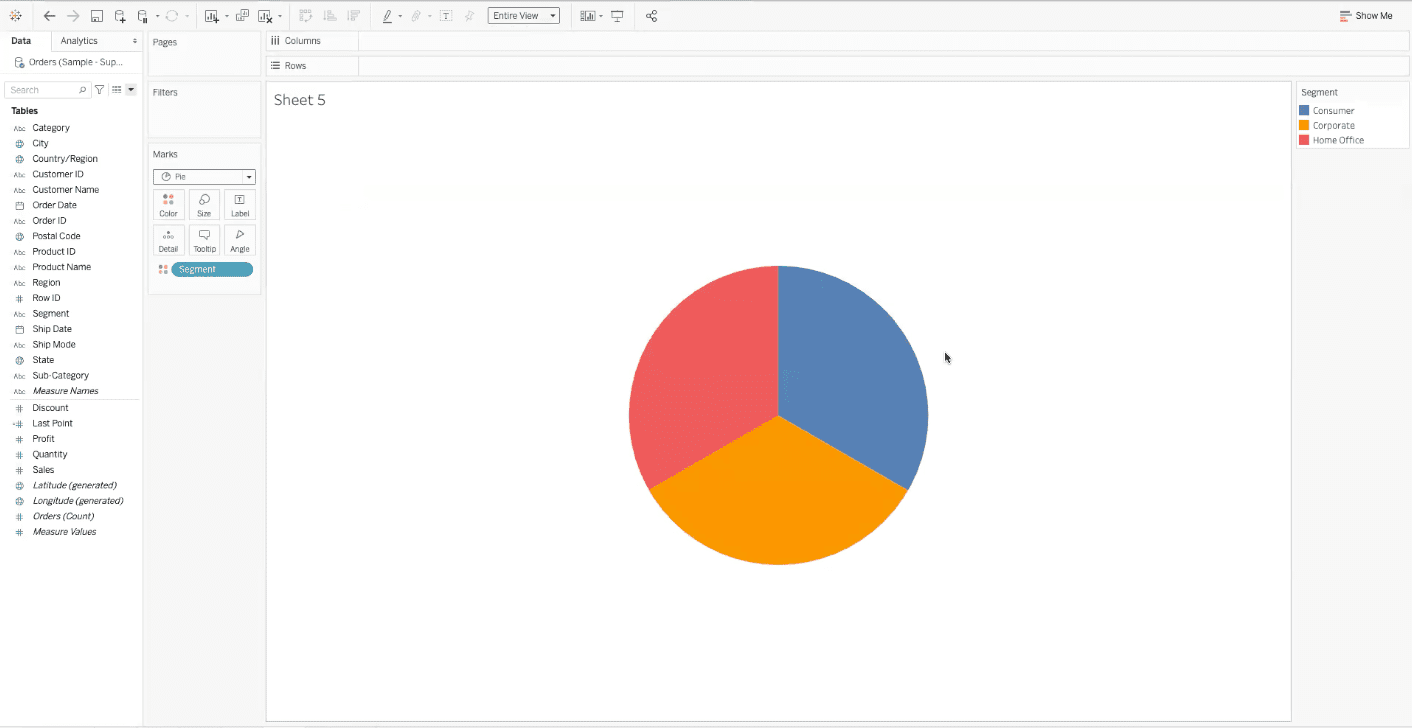The image size is (1412, 728).
Task: Click the Tooltip mark button
Action: tap(204, 240)
